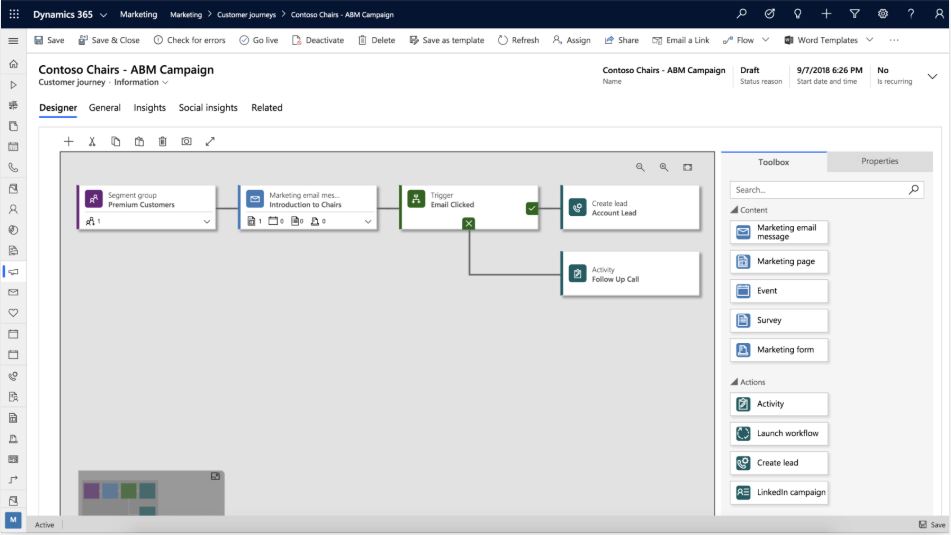951x535 pixels.
Task: Select the LinkedIn campaign tile in Toolbox
Action: pyautogui.click(x=779, y=492)
